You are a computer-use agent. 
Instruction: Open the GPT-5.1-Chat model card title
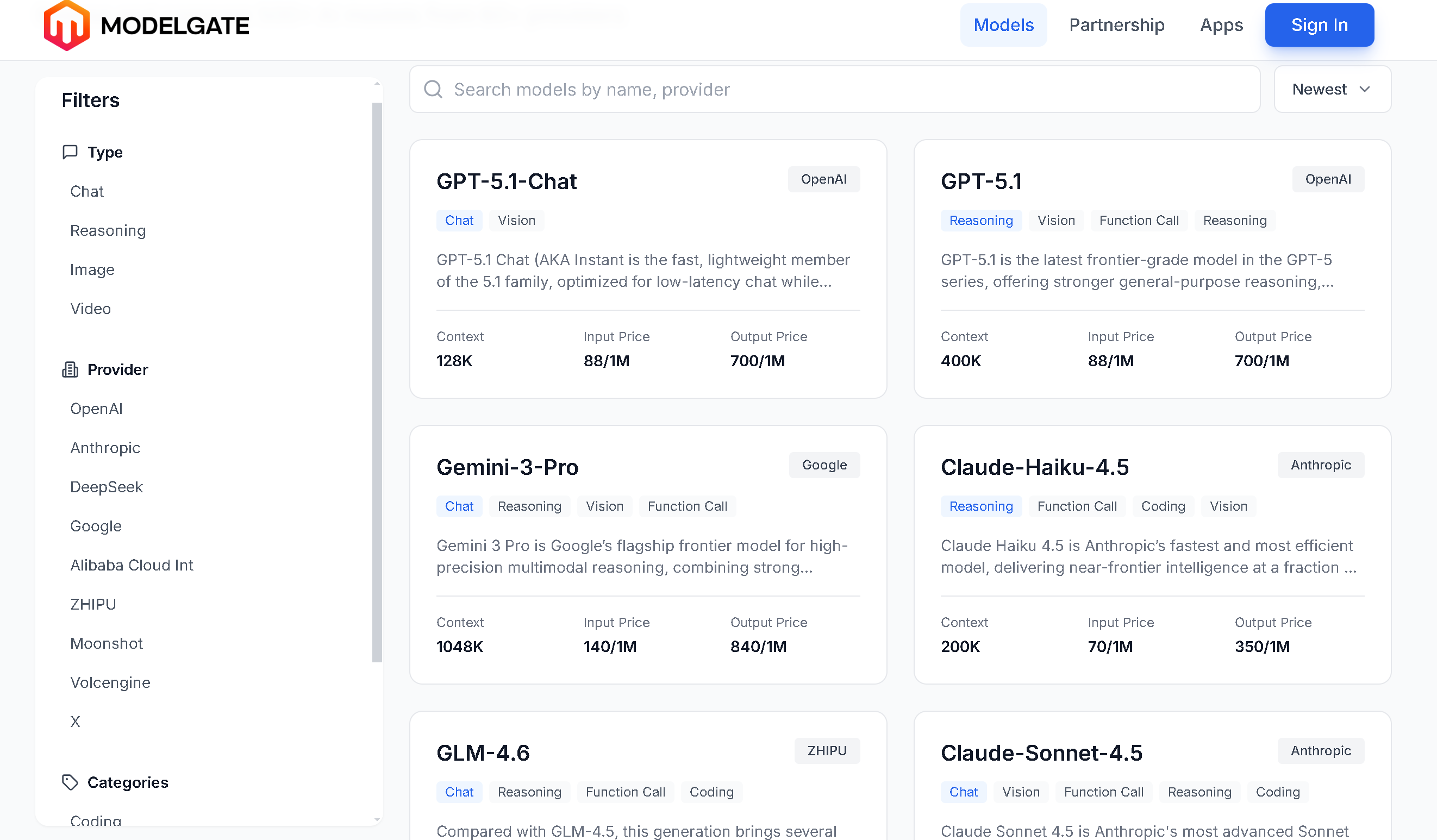(x=507, y=181)
